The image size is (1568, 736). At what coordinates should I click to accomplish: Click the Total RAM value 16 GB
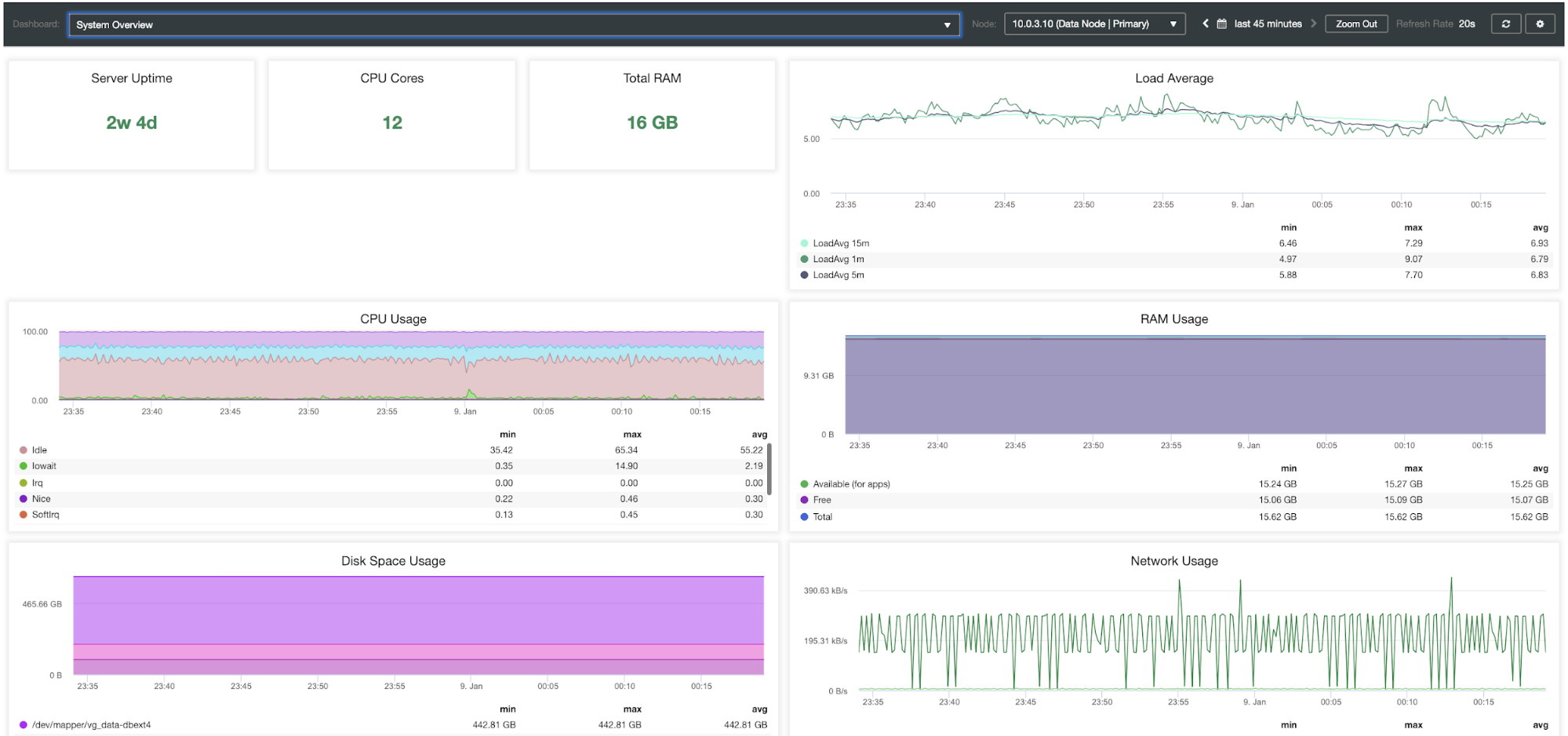[x=652, y=122]
